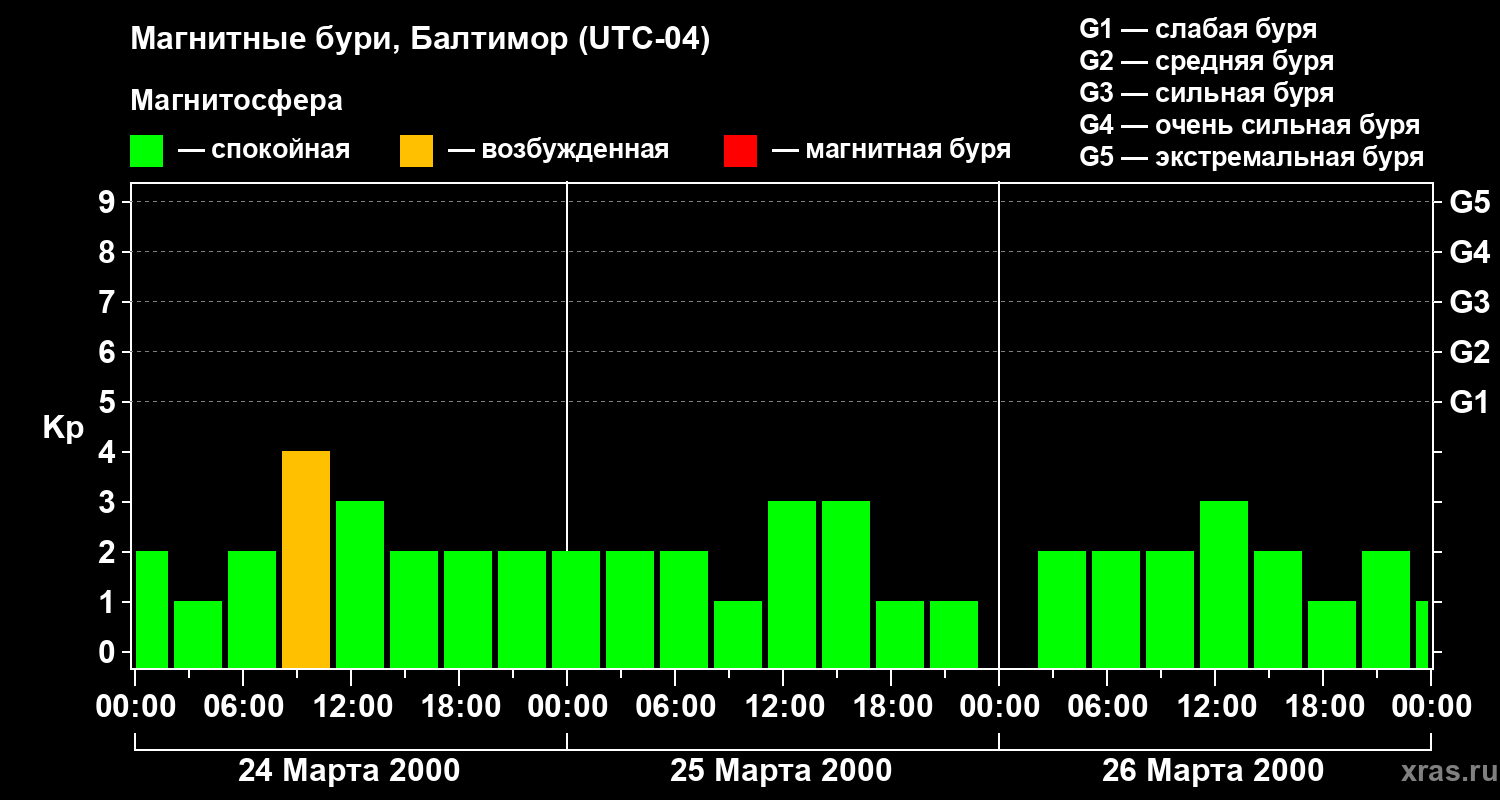Click the 25 Марта 2000 date label
The height and width of the screenshot is (800, 1500).
pyautogui.click(x=781, y=771)
